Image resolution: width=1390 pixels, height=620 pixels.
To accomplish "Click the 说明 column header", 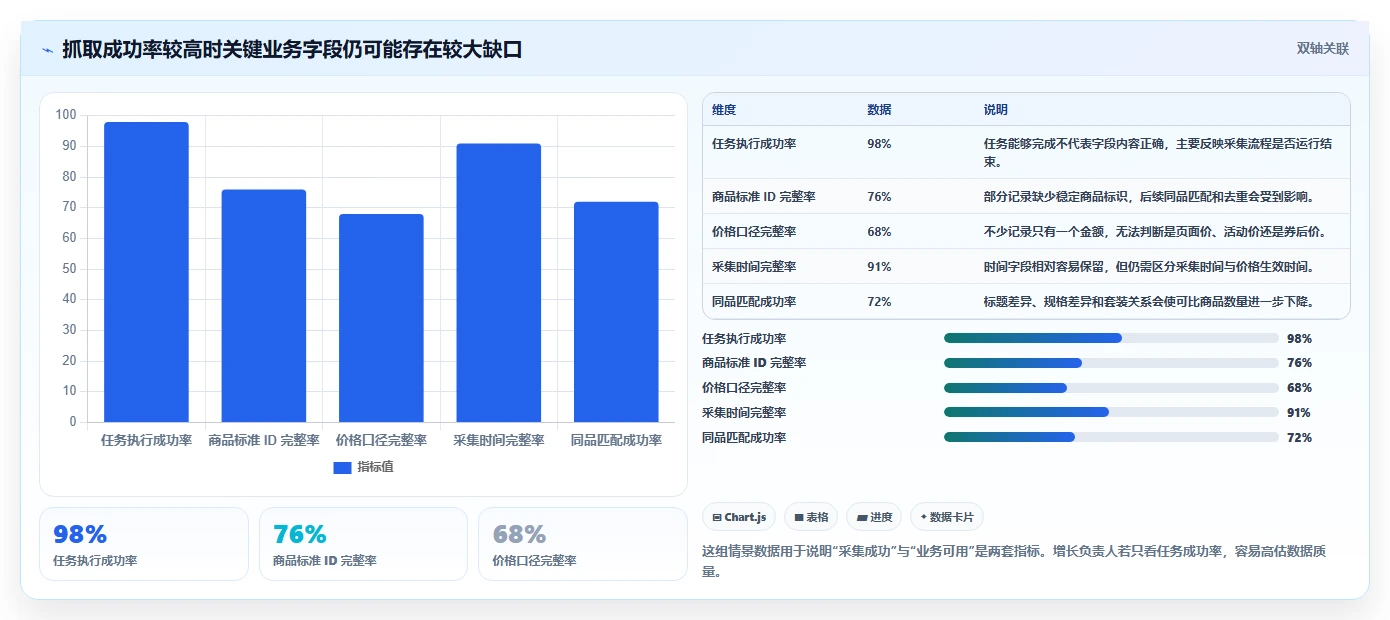I will 996,110.
